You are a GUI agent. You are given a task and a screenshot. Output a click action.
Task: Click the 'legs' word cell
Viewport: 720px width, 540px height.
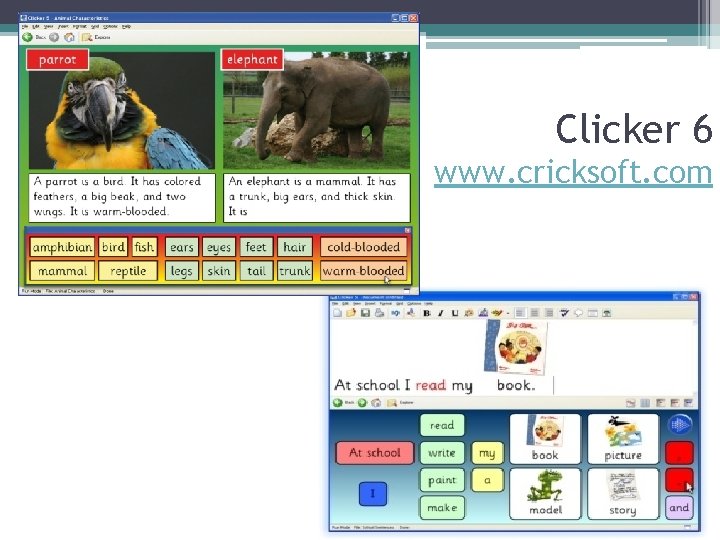(182, 271)
